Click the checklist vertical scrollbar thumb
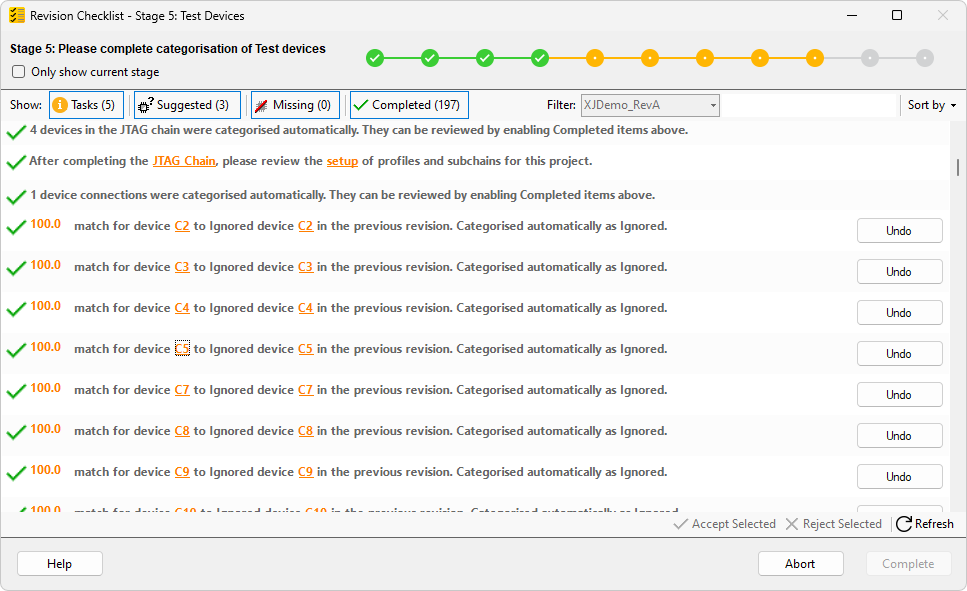The width and height of the screenshot is (967, 591). click(x=958, y=167)
